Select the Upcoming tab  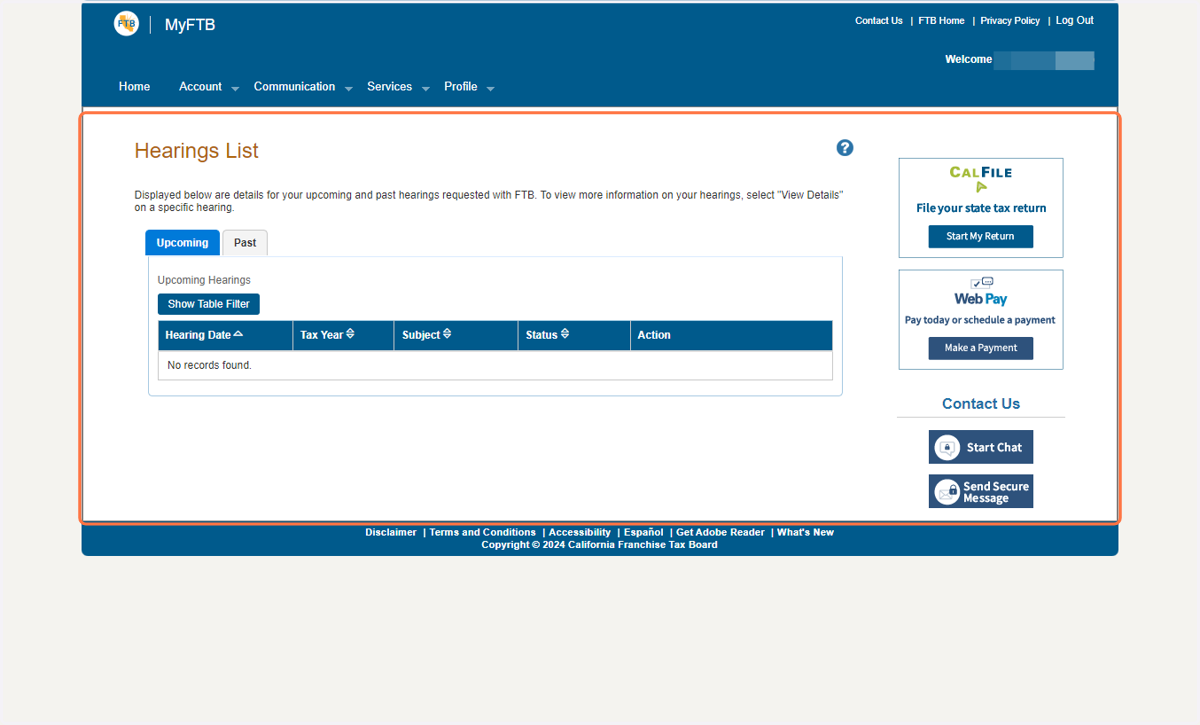click(x=182, y=243)
